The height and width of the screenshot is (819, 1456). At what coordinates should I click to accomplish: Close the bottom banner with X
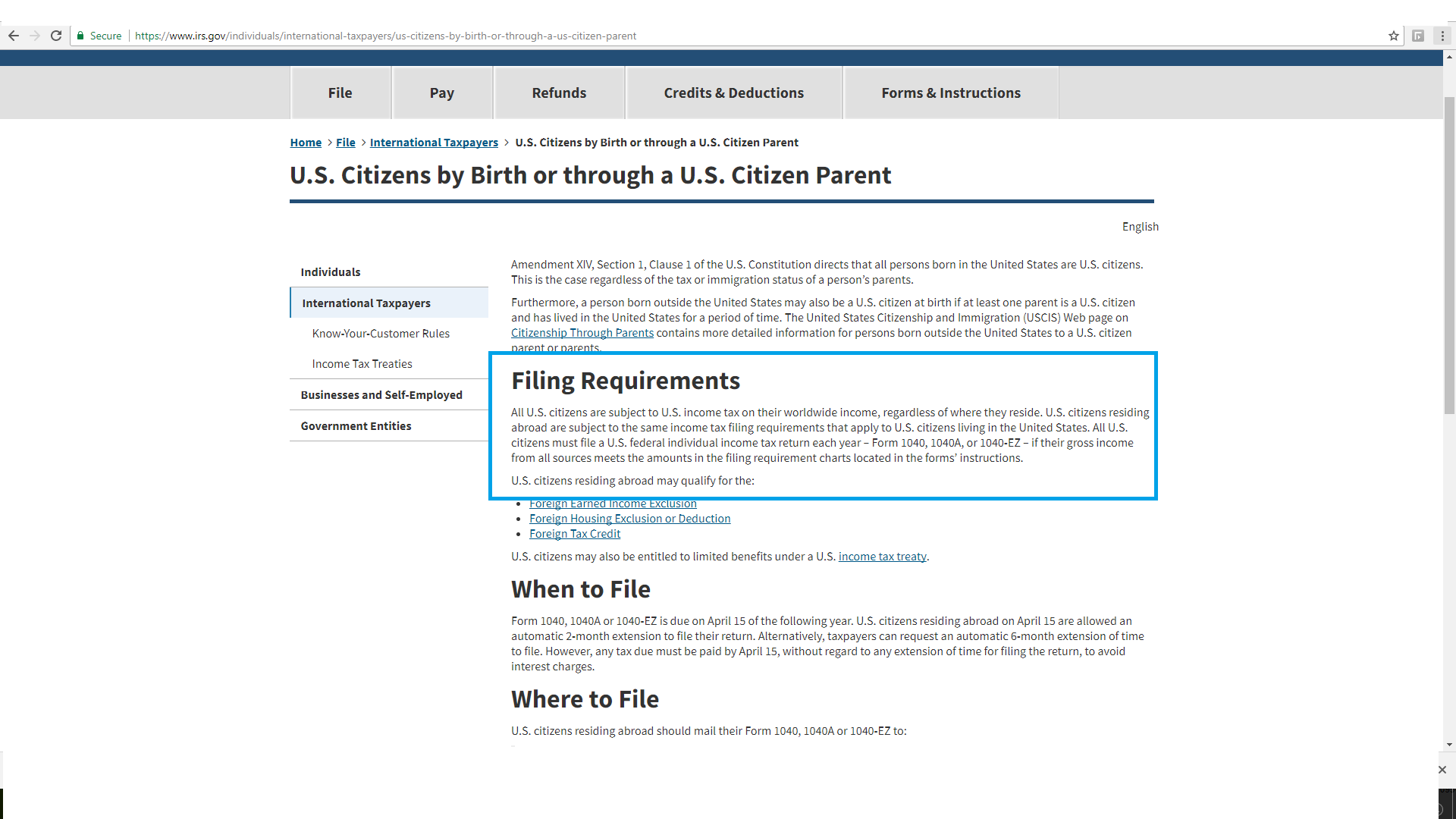(x=1442, y=770)
